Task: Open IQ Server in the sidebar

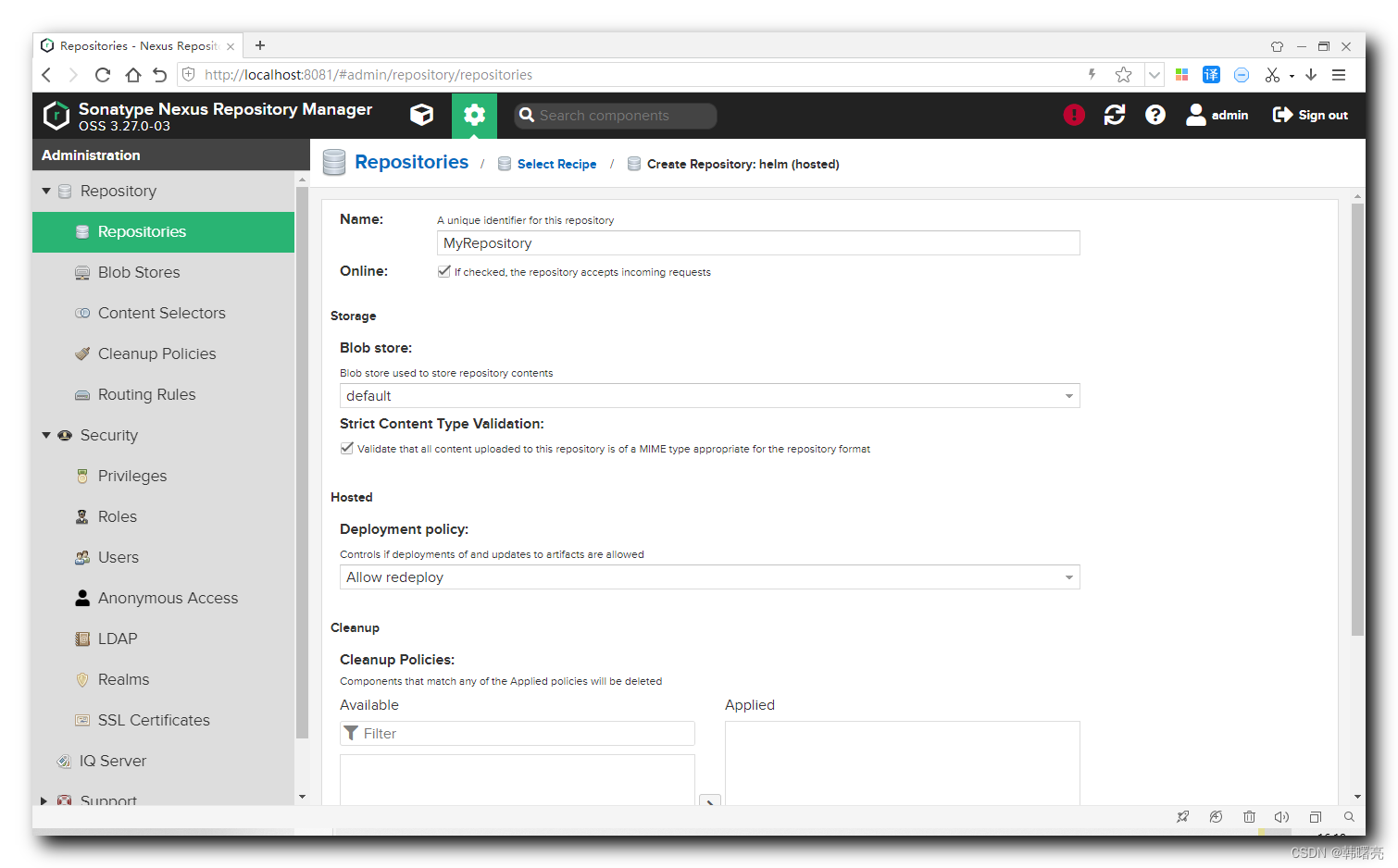Action: [163, 762]
